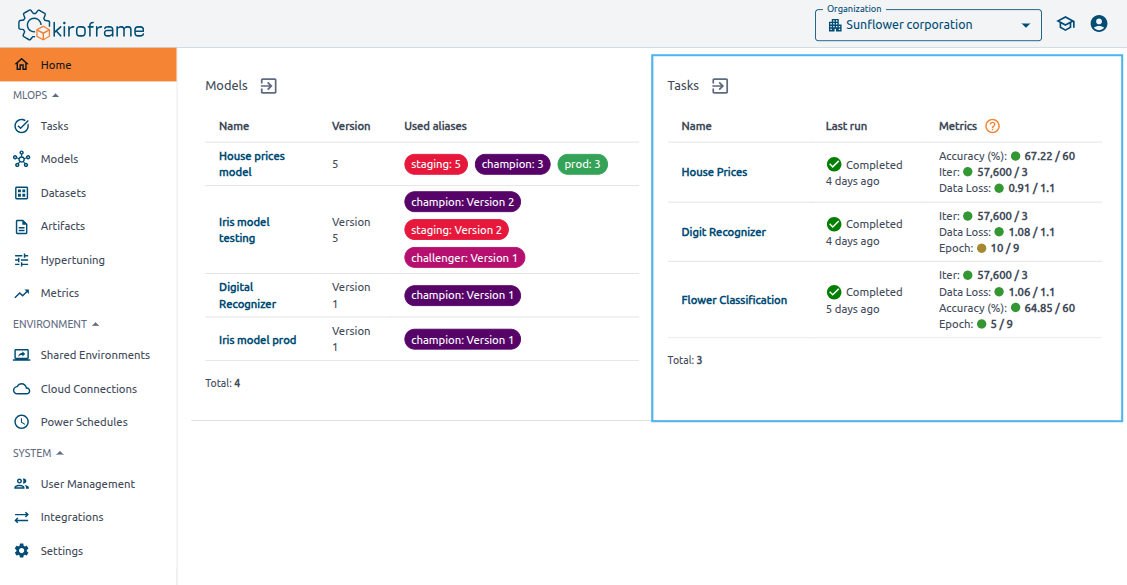Screen dimensions: 1127x585
Task: Open the Organization dropdown selector
Action: click(928, 25)
